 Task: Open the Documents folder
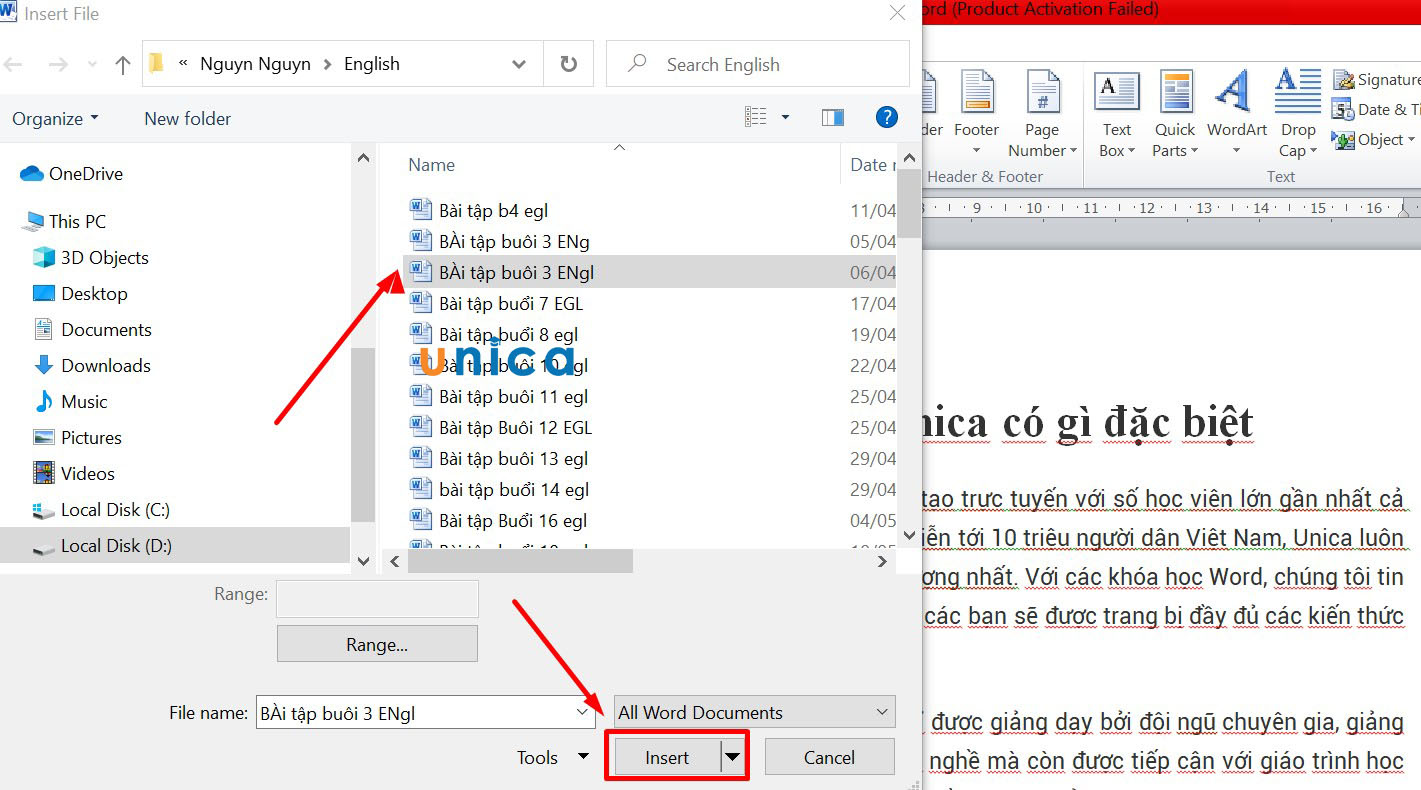pyautogui.click(x=92, y=329)
